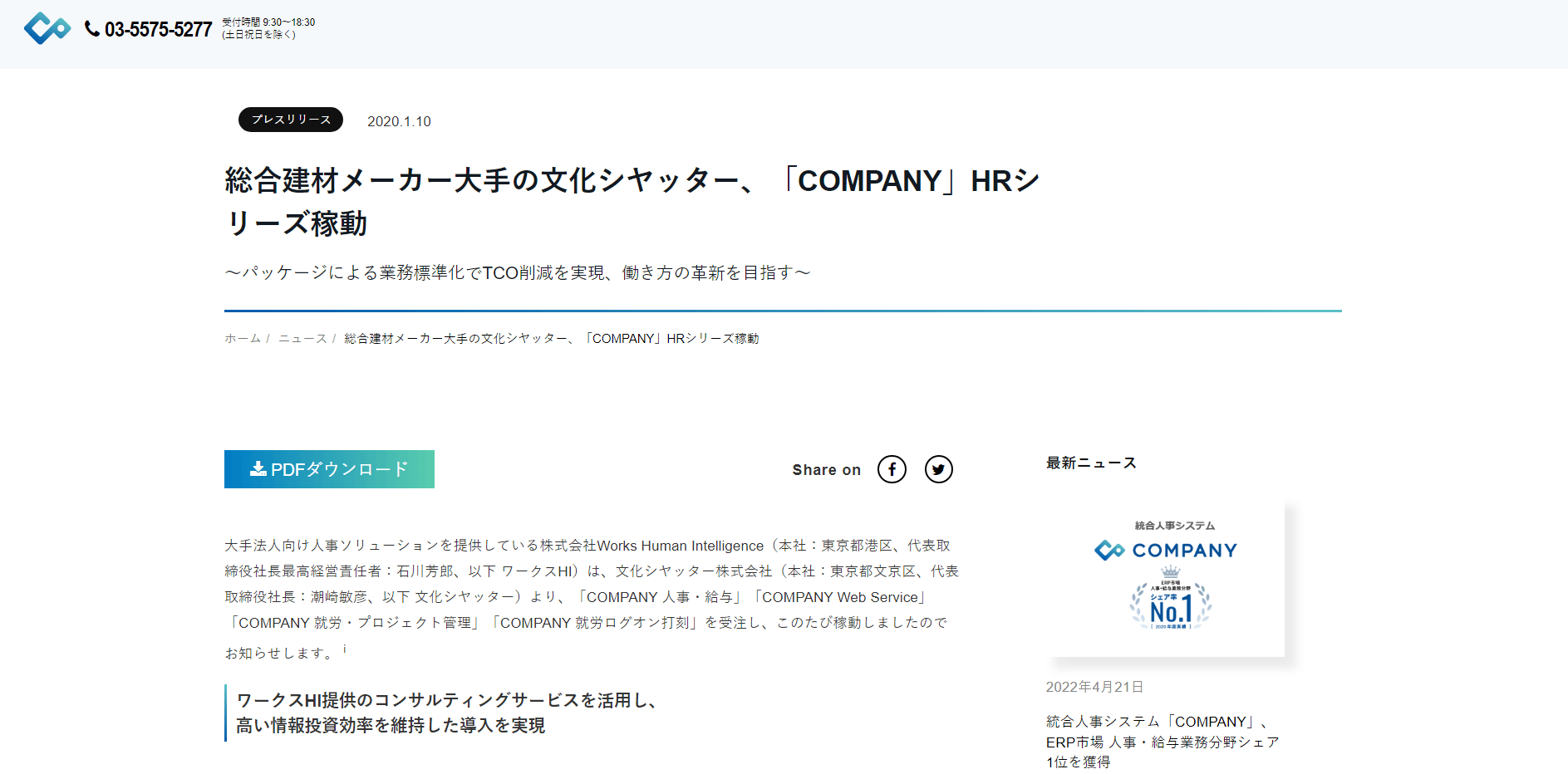
Task: Share the article on Facebook
Action: click(x=892, y=469)
